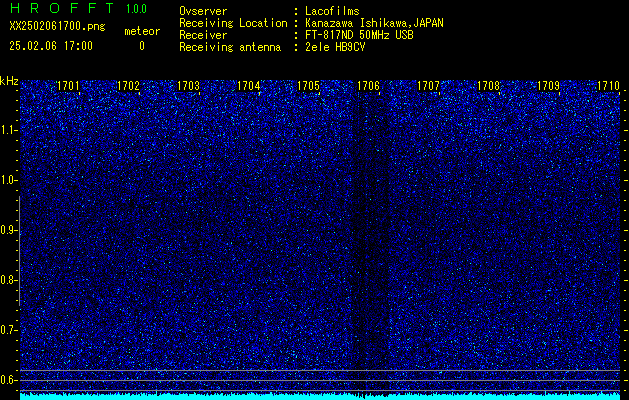This screenshot has height=400, width=629.
Task: Click the 0.9 kHz axis label
Action: coord(8,230)
